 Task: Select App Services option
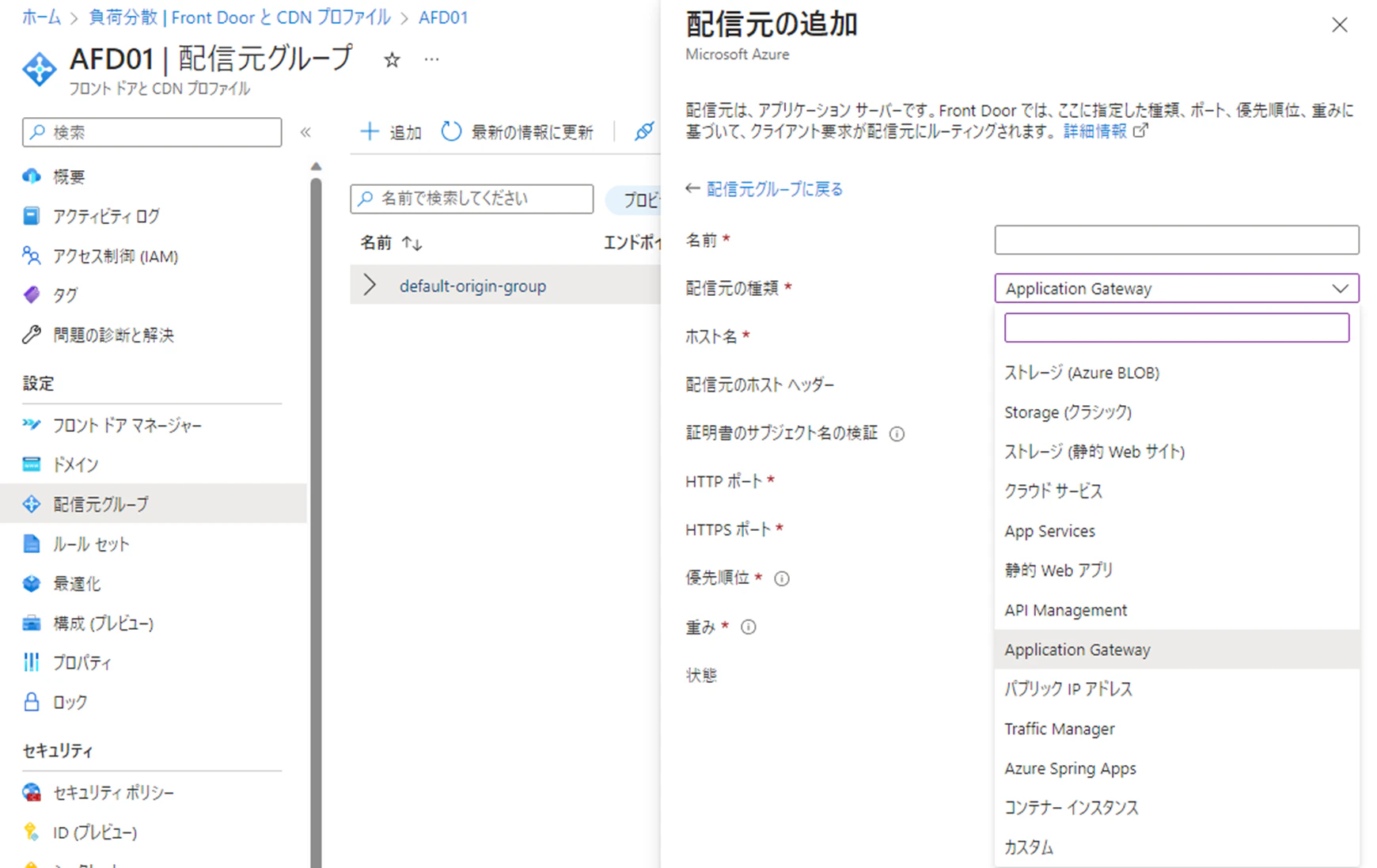(x=1177, y=531)
